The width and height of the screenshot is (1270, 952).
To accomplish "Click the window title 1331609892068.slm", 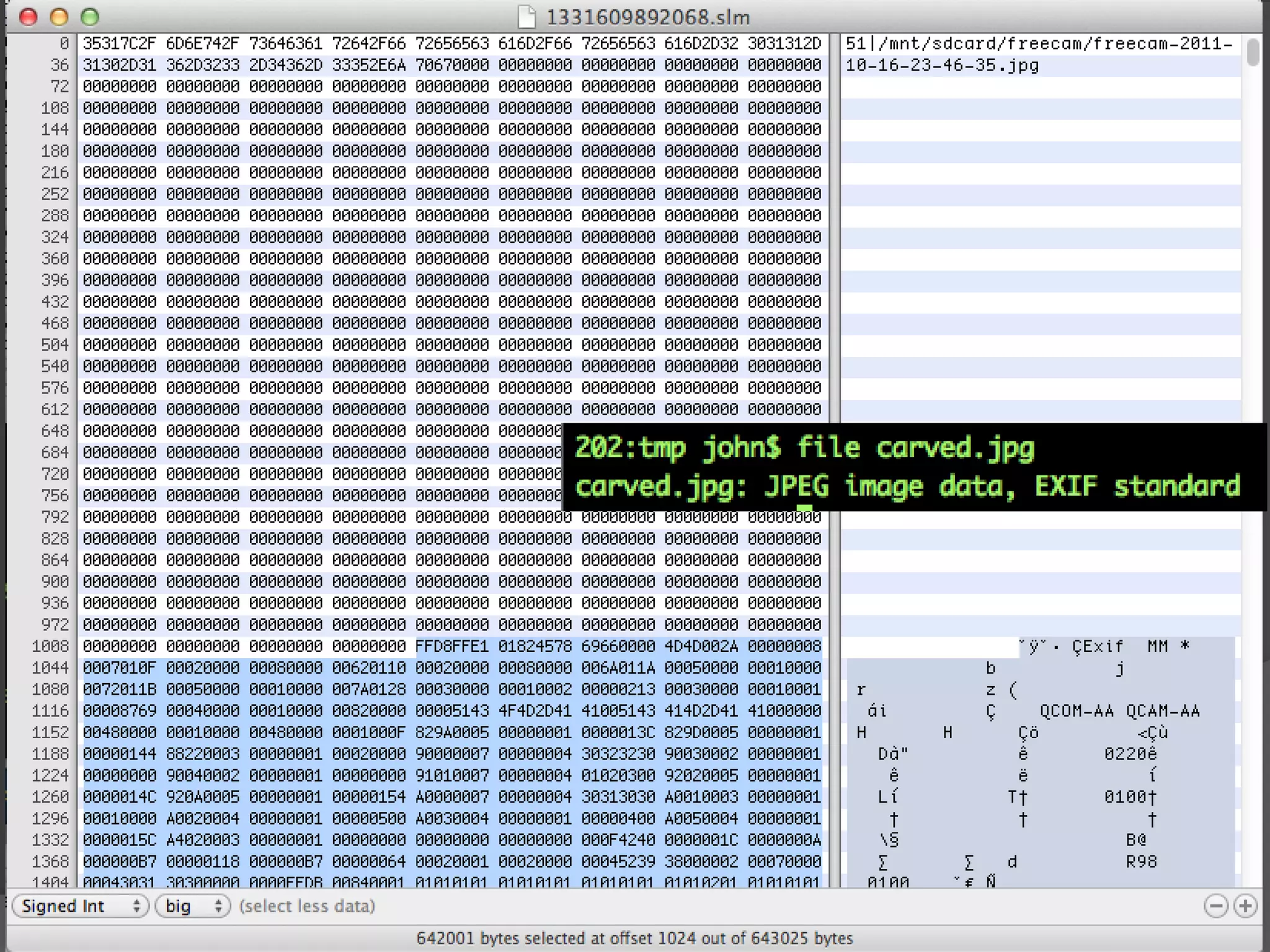I will pos(647,17).
